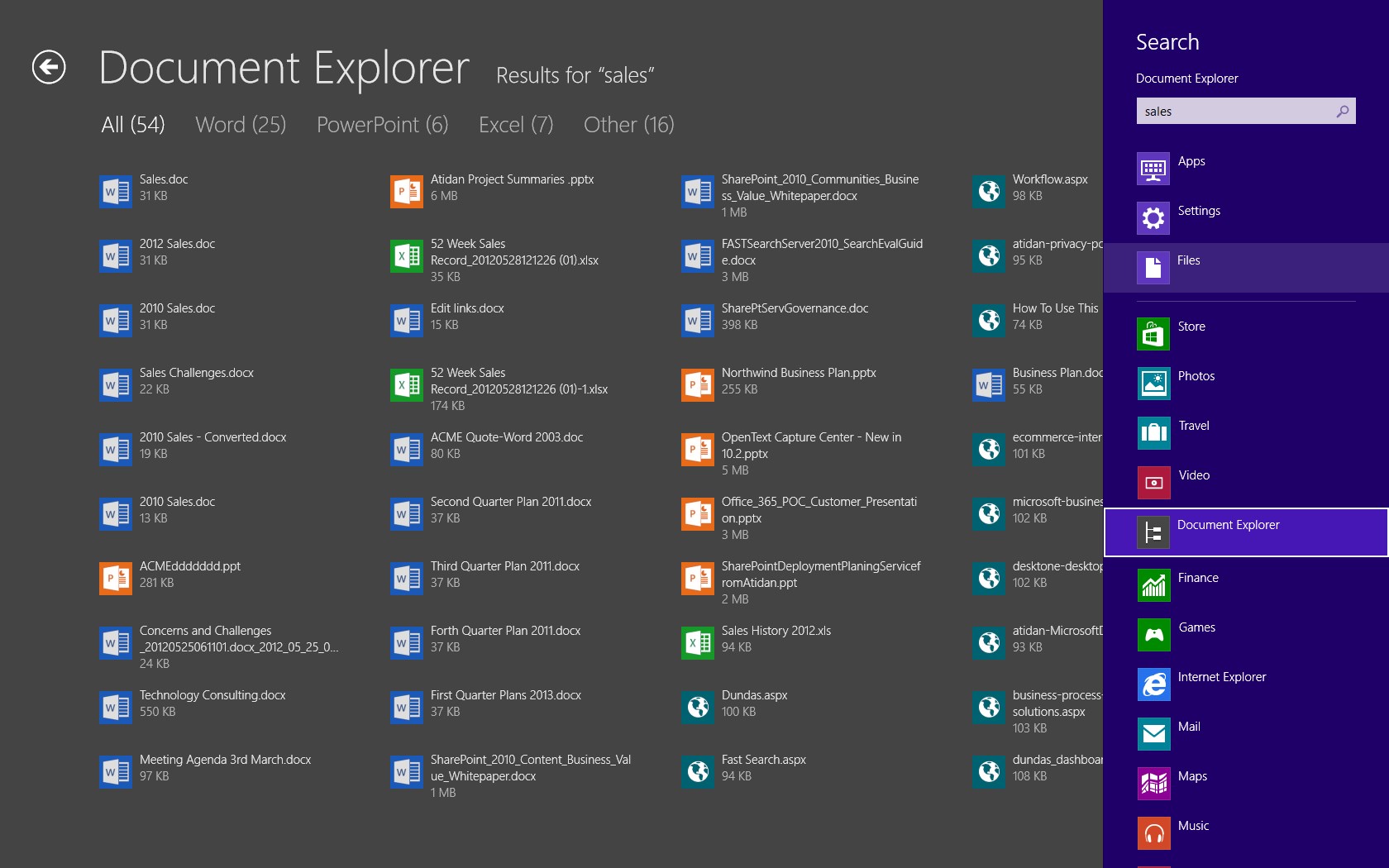This screenshot has width=1389, height=868.
Task: Open PowerPoint icon for ACMEddddddd.ppt
Action: point(116,579)
